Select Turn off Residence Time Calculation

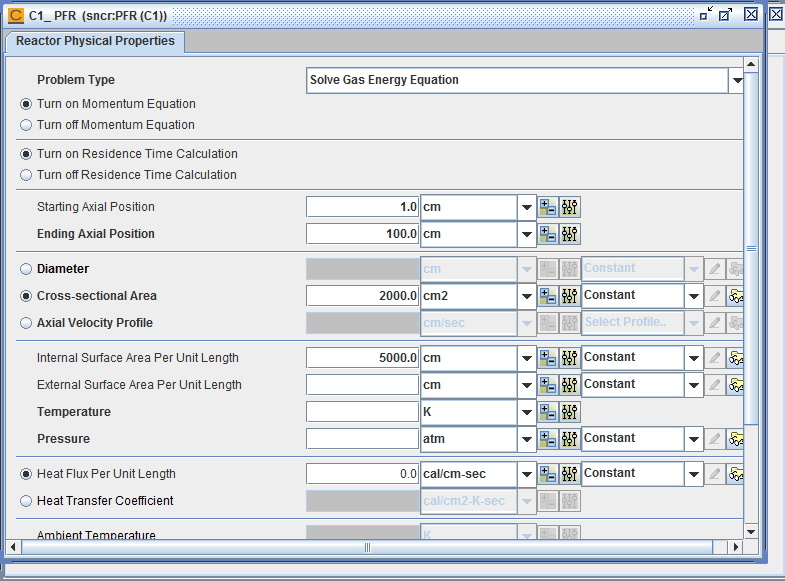tap(26, 175)
